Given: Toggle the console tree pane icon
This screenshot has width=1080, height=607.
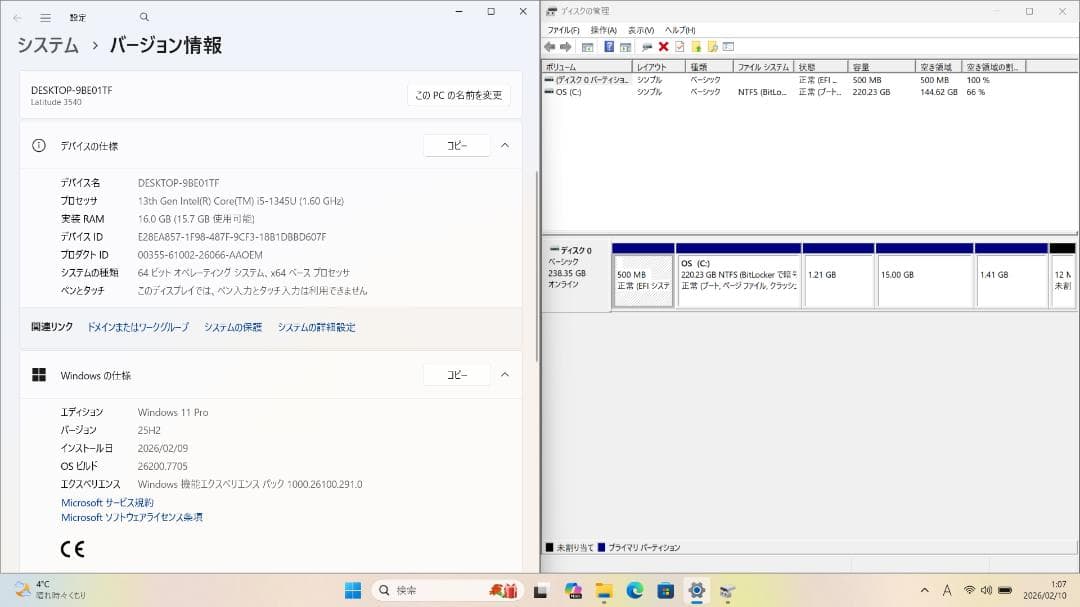Looking at the screenshot, I should 588,46.
